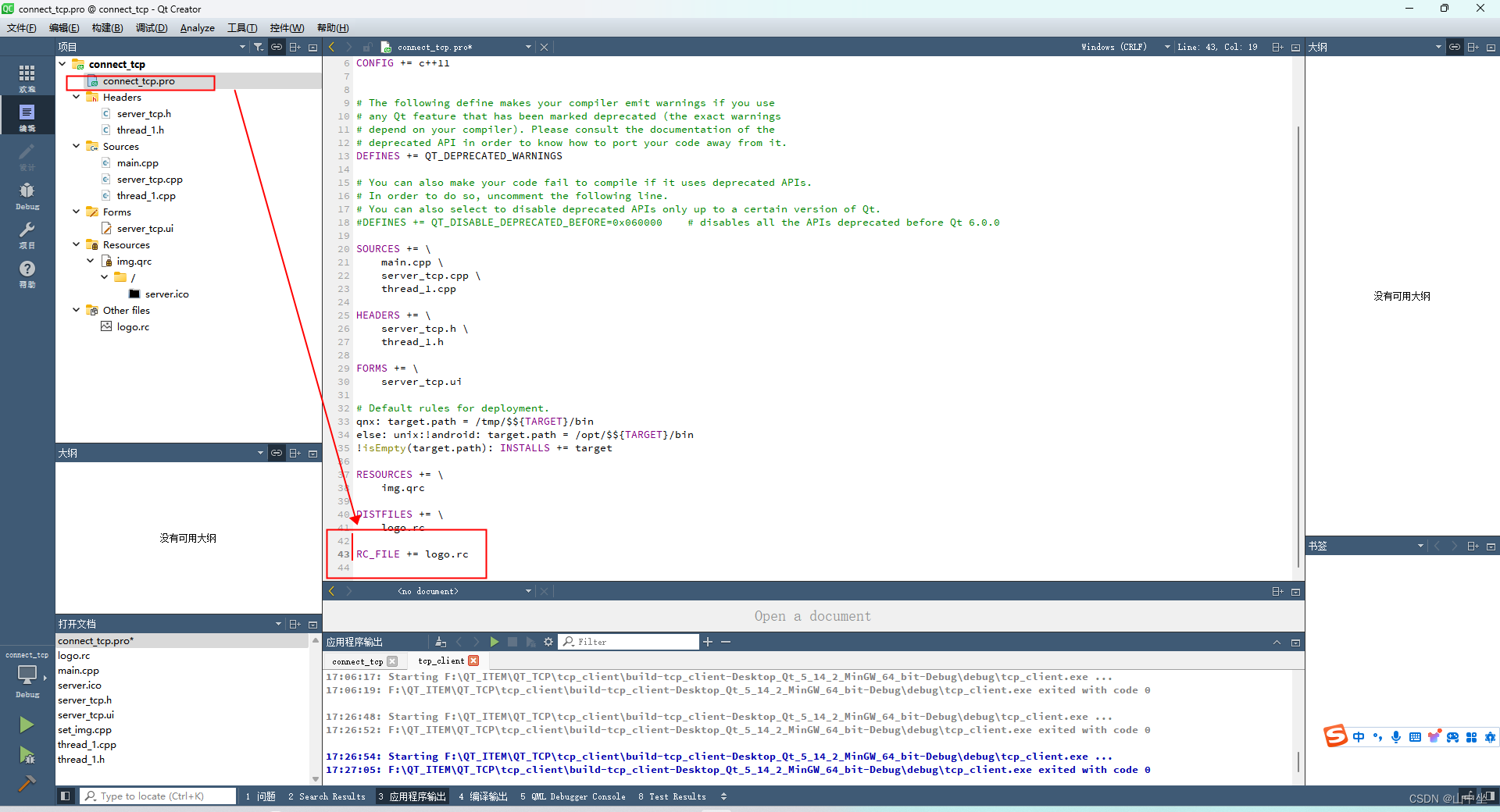Open main.cpp from the open documents list
This screenshot has height=812, width=1500.
point(78,670)
